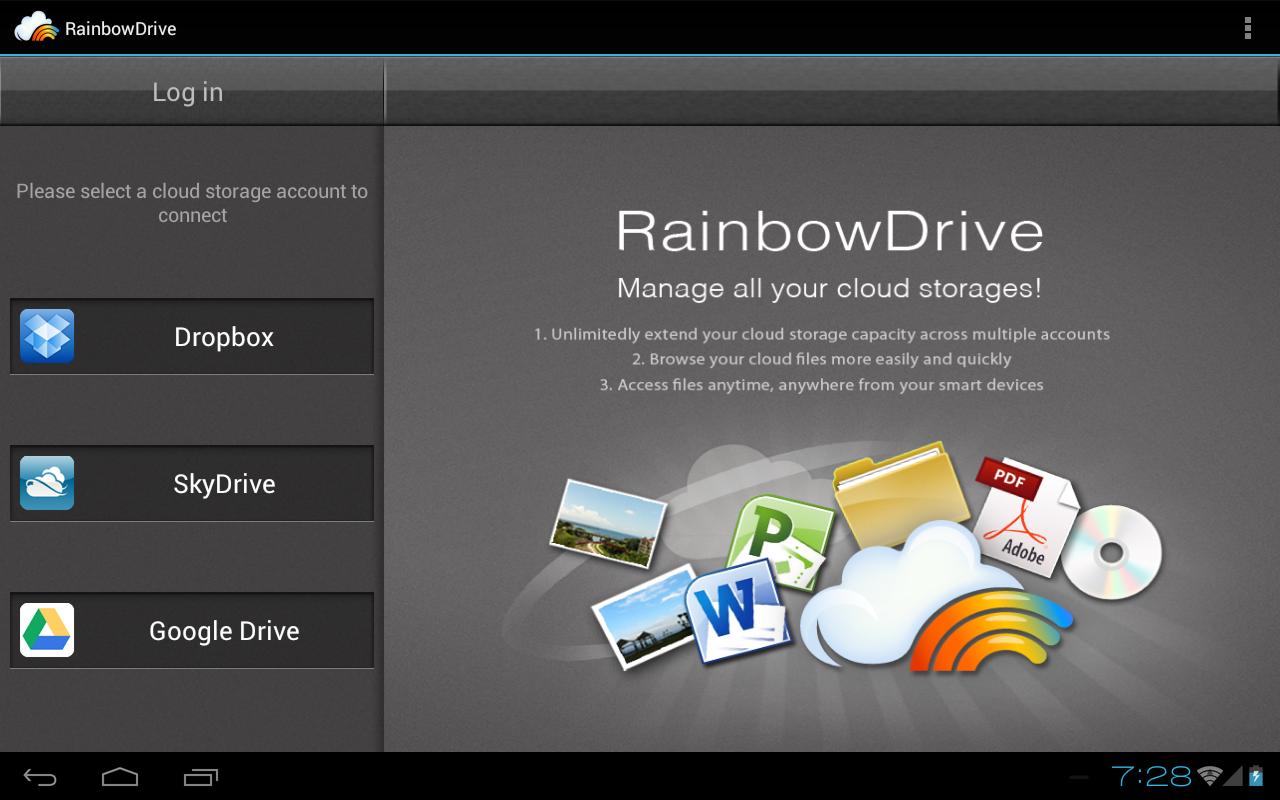Screen dimensions: 1280x800
Task: Click the 7:28 system clock
Action: click(x=1151, y=776)
